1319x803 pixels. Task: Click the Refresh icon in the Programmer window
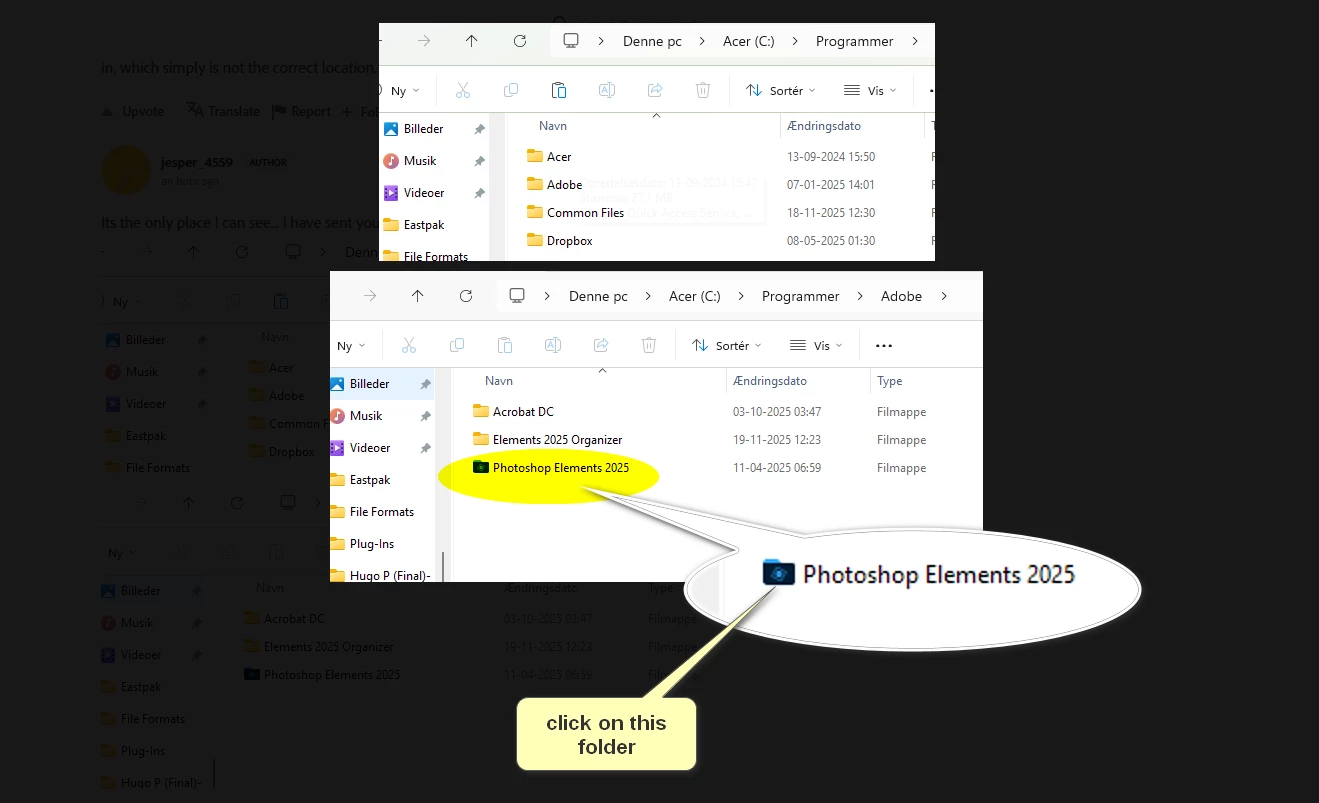(x=520, y=41)
